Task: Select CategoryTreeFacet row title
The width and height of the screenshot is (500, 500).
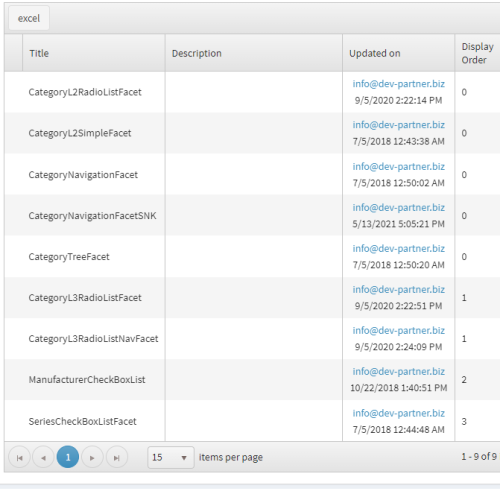Action: point(69,257)
